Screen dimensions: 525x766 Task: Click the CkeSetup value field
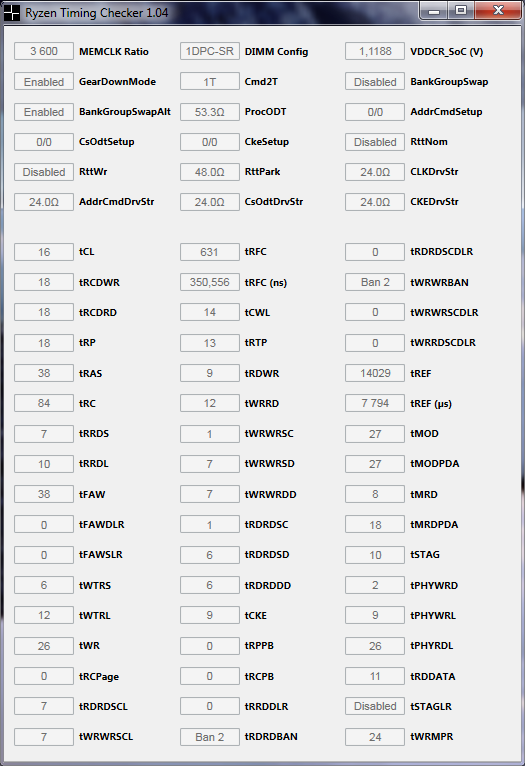tap(210, 142)
